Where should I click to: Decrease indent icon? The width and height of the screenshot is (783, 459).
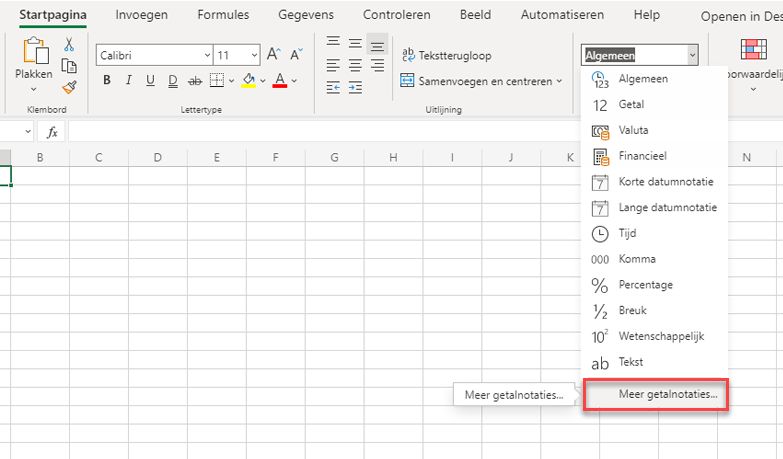(333, 87)
